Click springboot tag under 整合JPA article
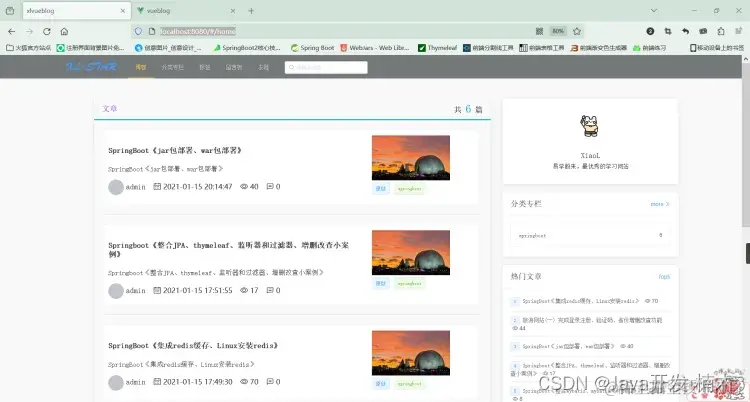Screen dimensions: 750x402 point(410,283)
